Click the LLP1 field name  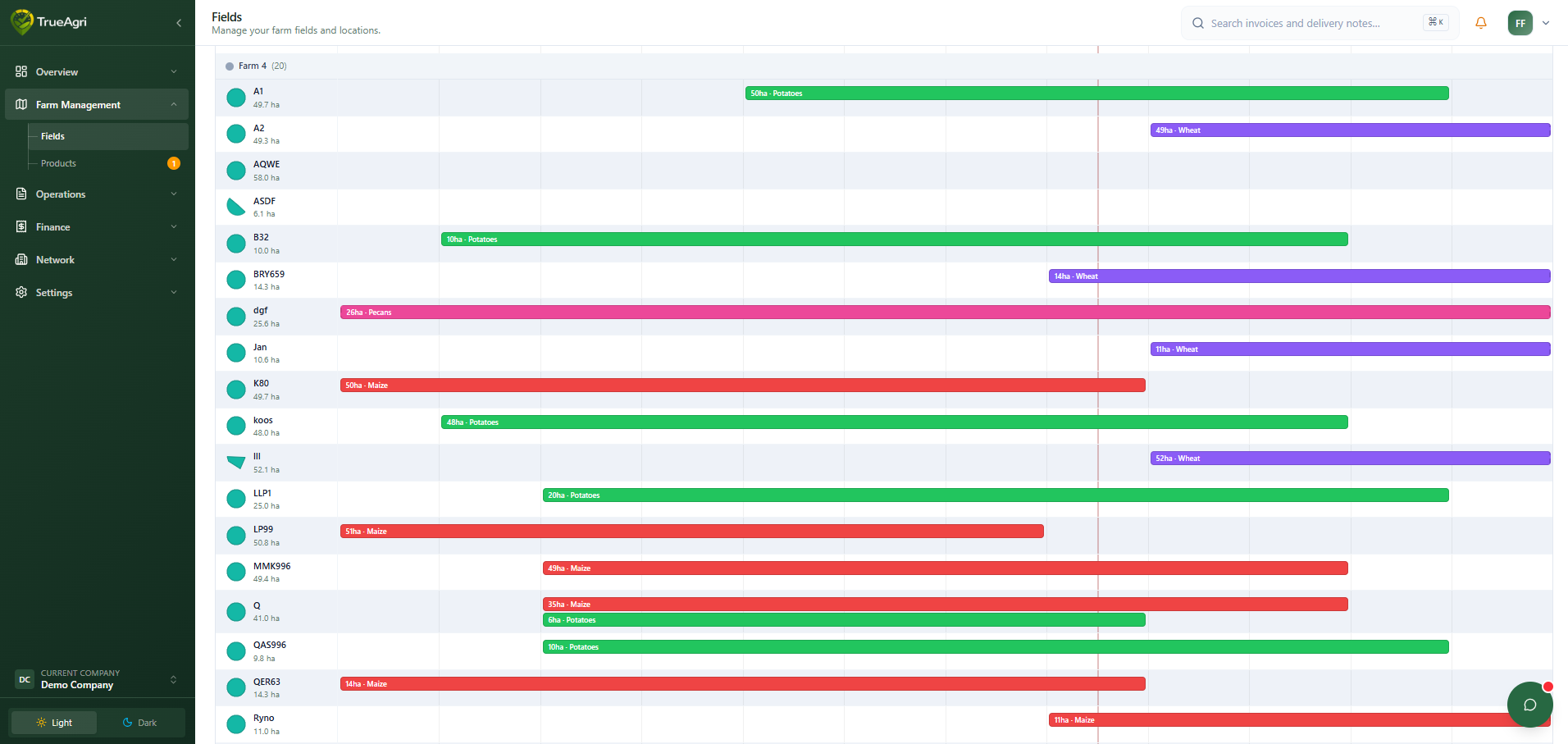coord(262,493)
